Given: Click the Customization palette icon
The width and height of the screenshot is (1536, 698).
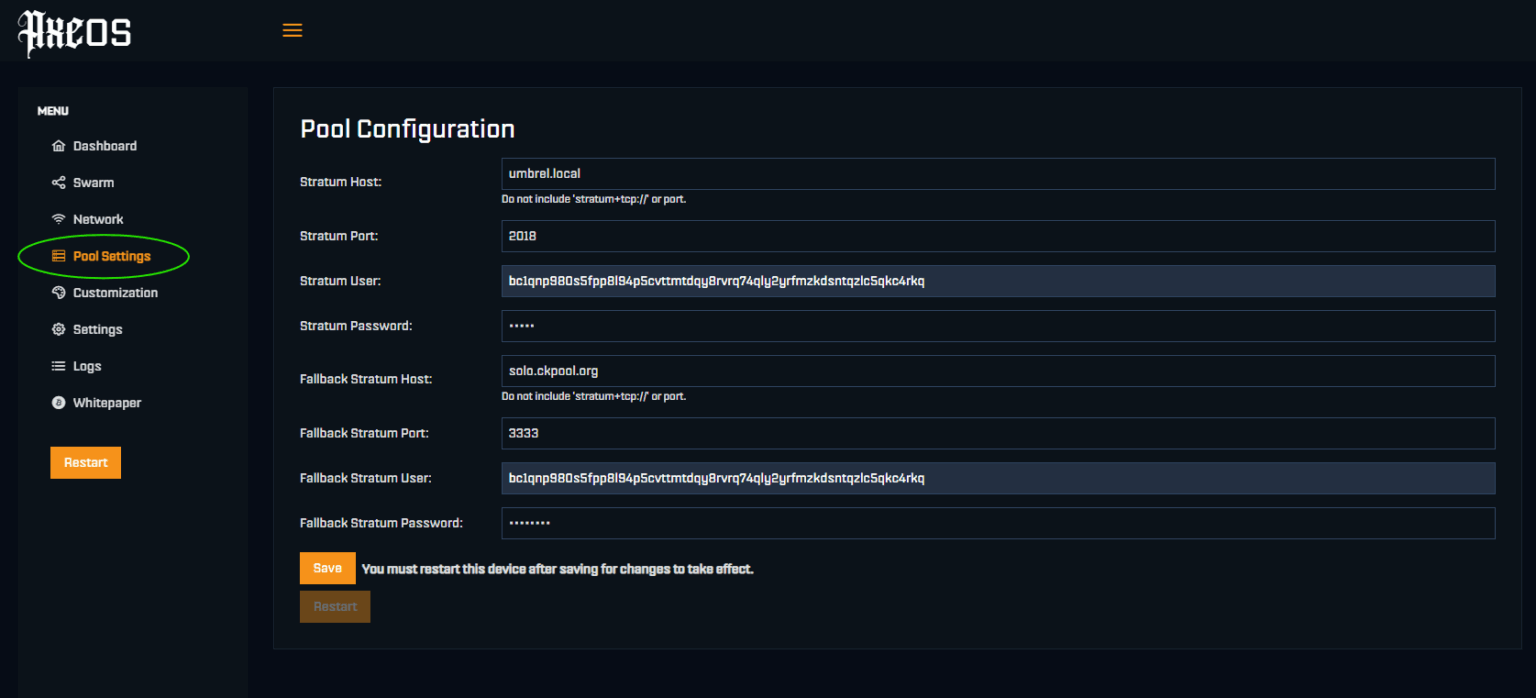Looking at the screenshot, I should pos(58,293).
